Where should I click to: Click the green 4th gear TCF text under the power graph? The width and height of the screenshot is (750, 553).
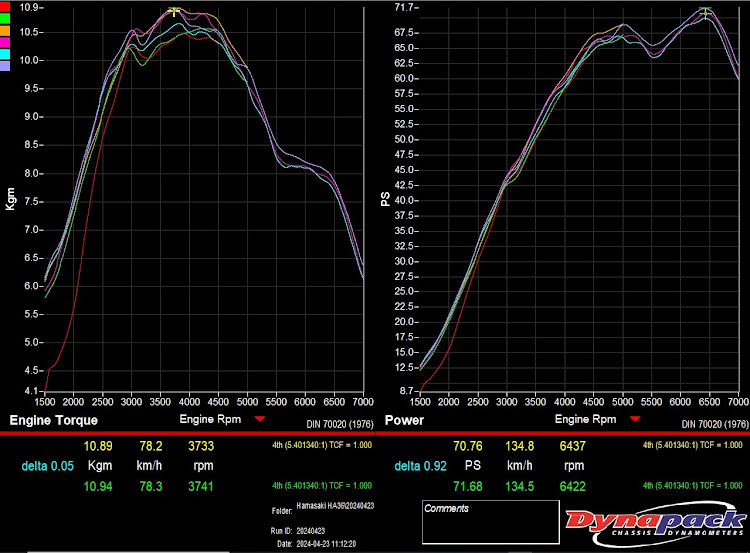click(693, 486)
